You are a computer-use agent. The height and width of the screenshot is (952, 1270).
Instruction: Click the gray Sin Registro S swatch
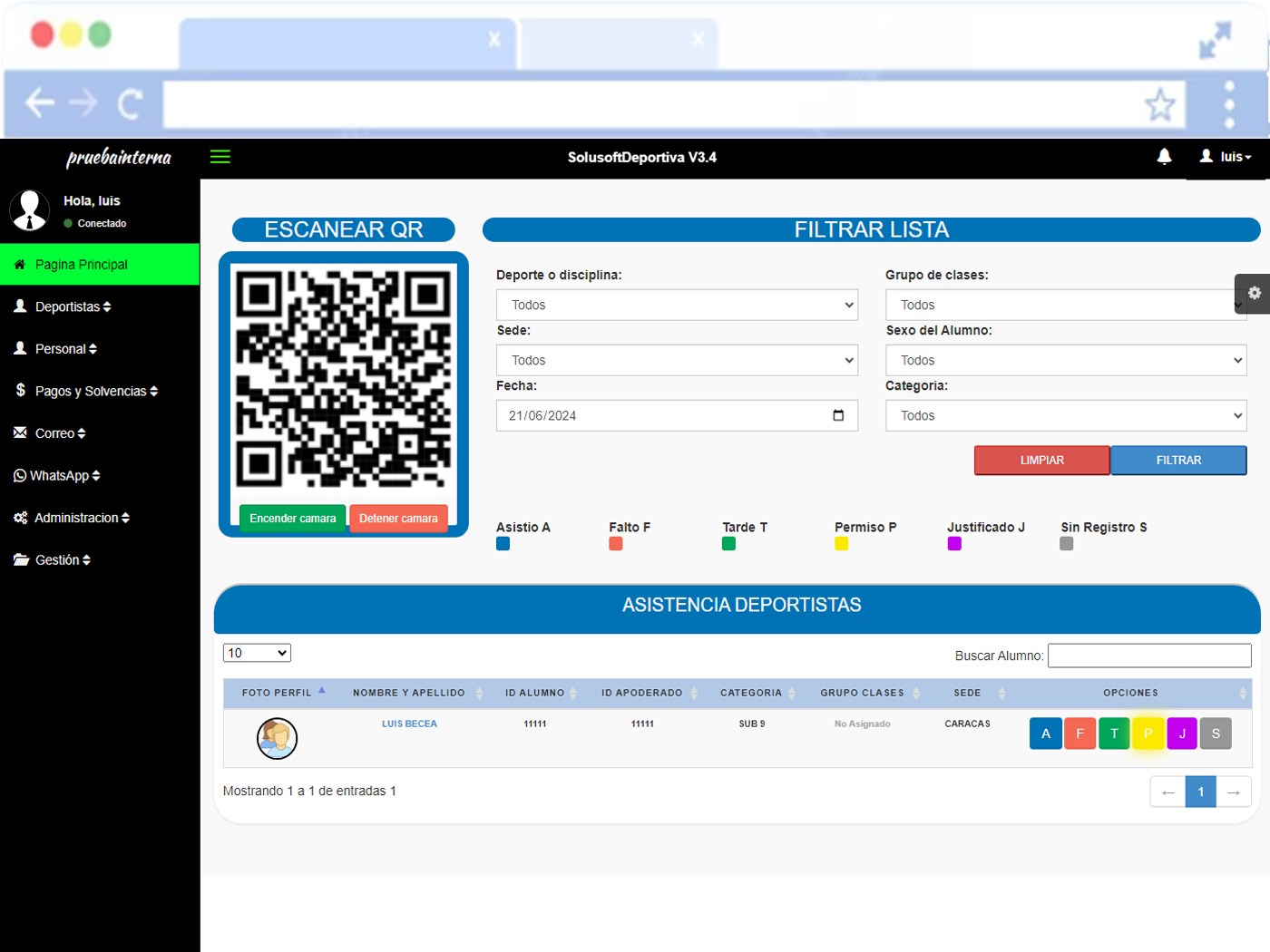(1067, 544)
